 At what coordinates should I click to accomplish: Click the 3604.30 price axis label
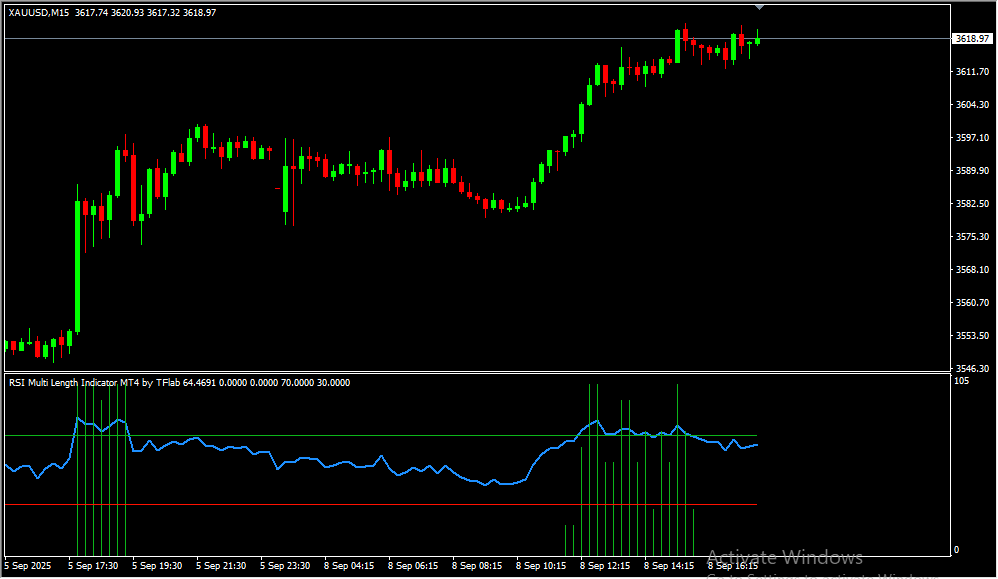point(972,105)
